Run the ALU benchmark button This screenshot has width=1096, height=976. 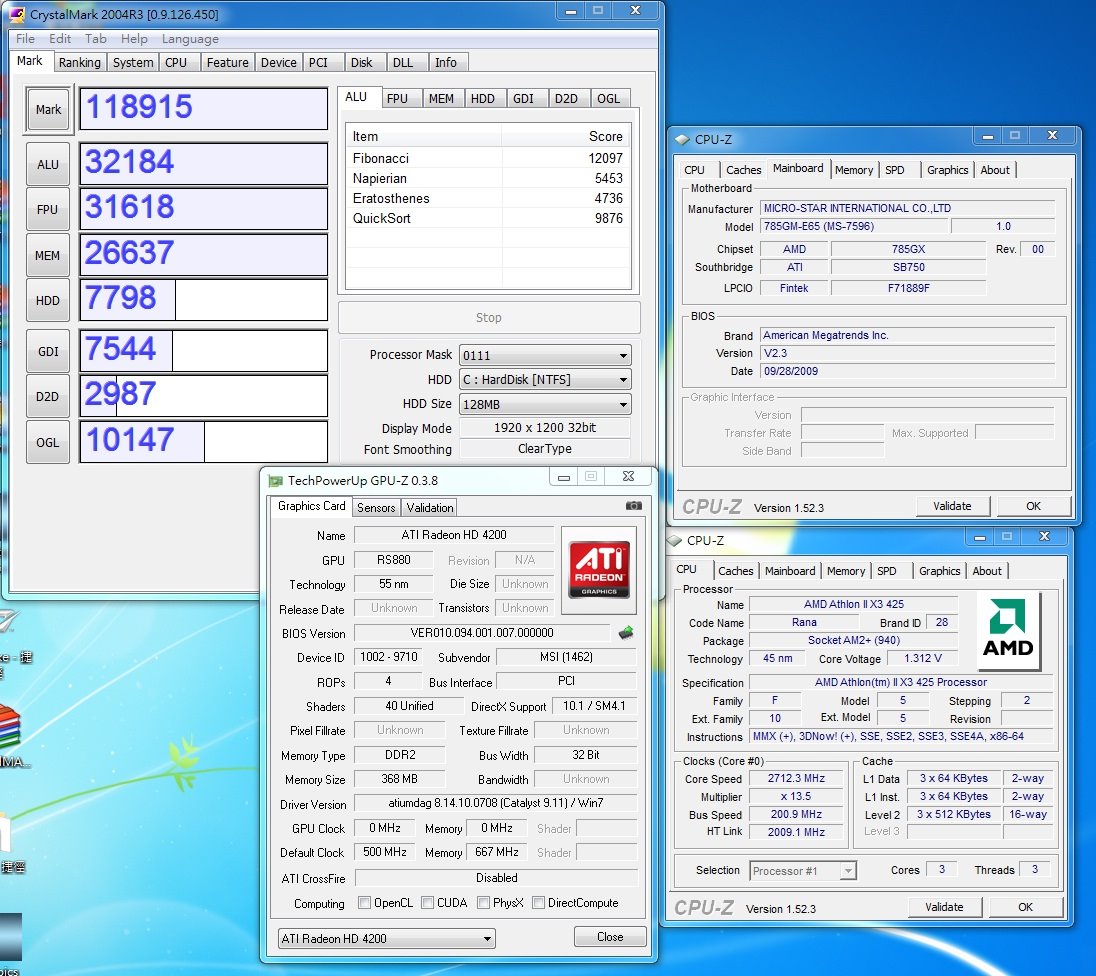[x=48, y=164]
